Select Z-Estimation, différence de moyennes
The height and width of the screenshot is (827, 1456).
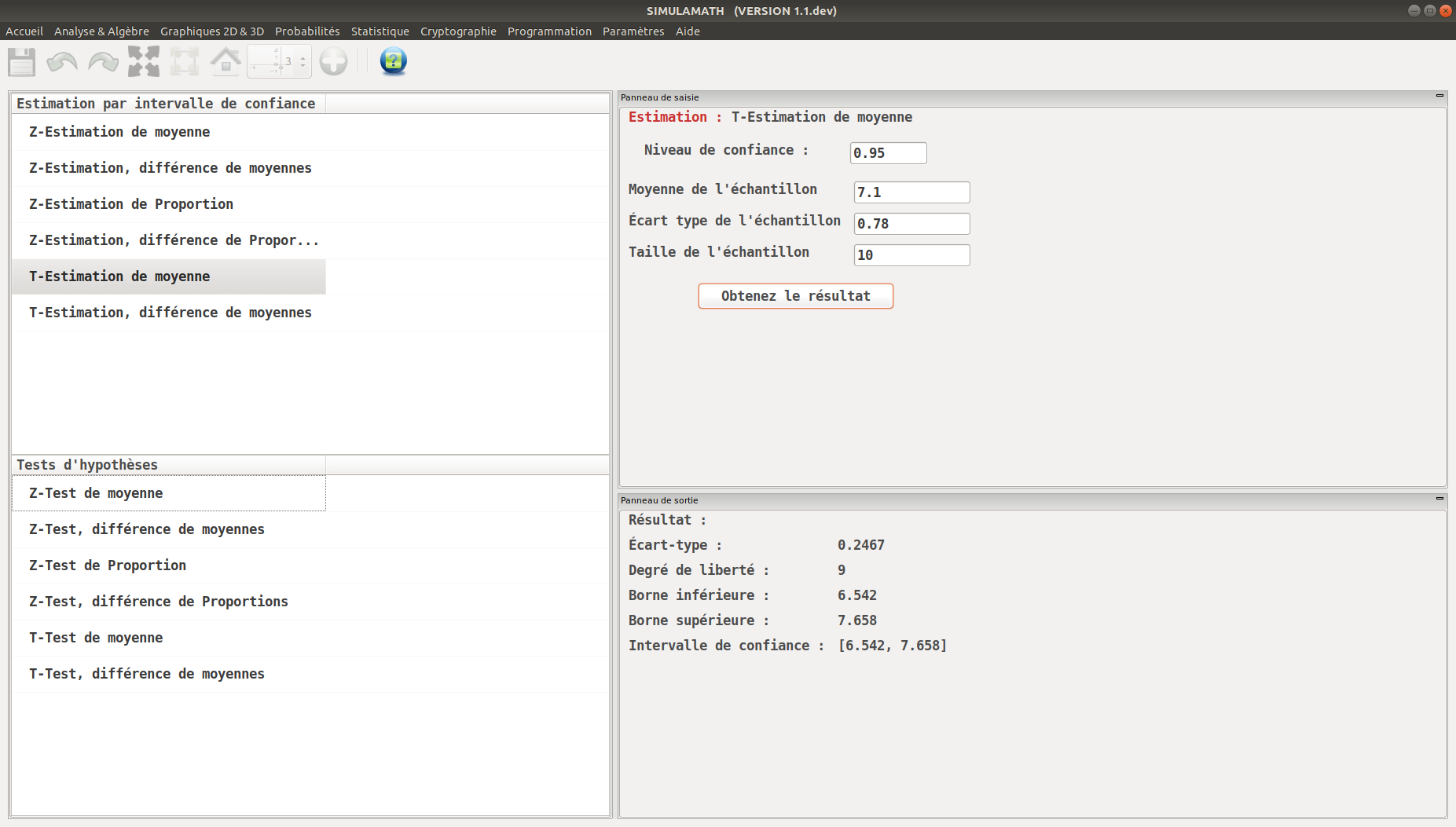pos(169,168)
